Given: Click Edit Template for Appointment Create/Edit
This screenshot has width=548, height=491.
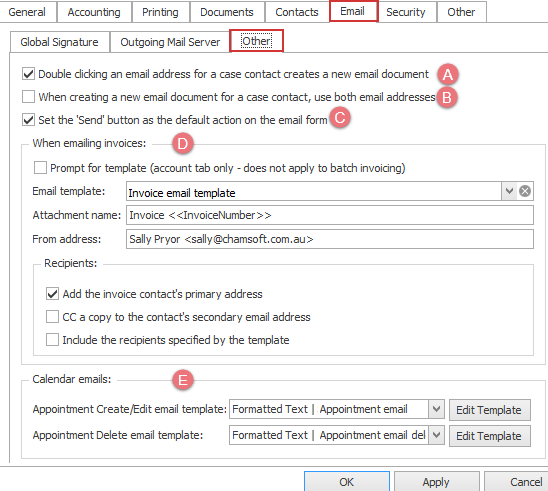Looking at the screenshot, I should (x=490, y=410).
